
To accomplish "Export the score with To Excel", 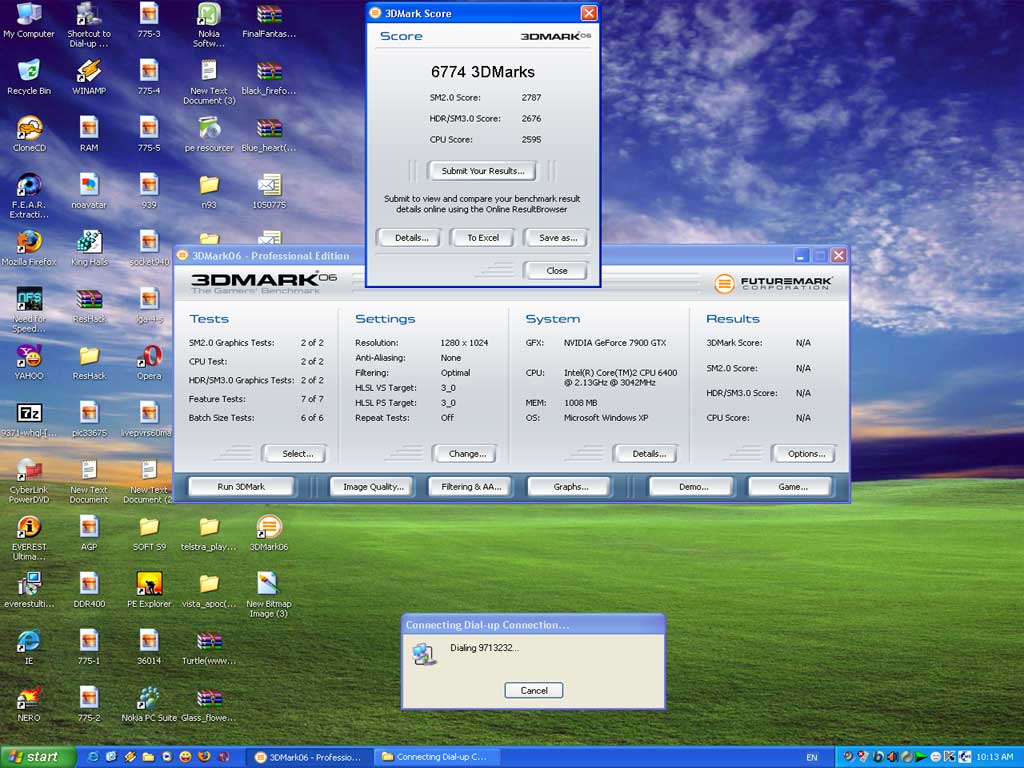I will coord(483,238).
